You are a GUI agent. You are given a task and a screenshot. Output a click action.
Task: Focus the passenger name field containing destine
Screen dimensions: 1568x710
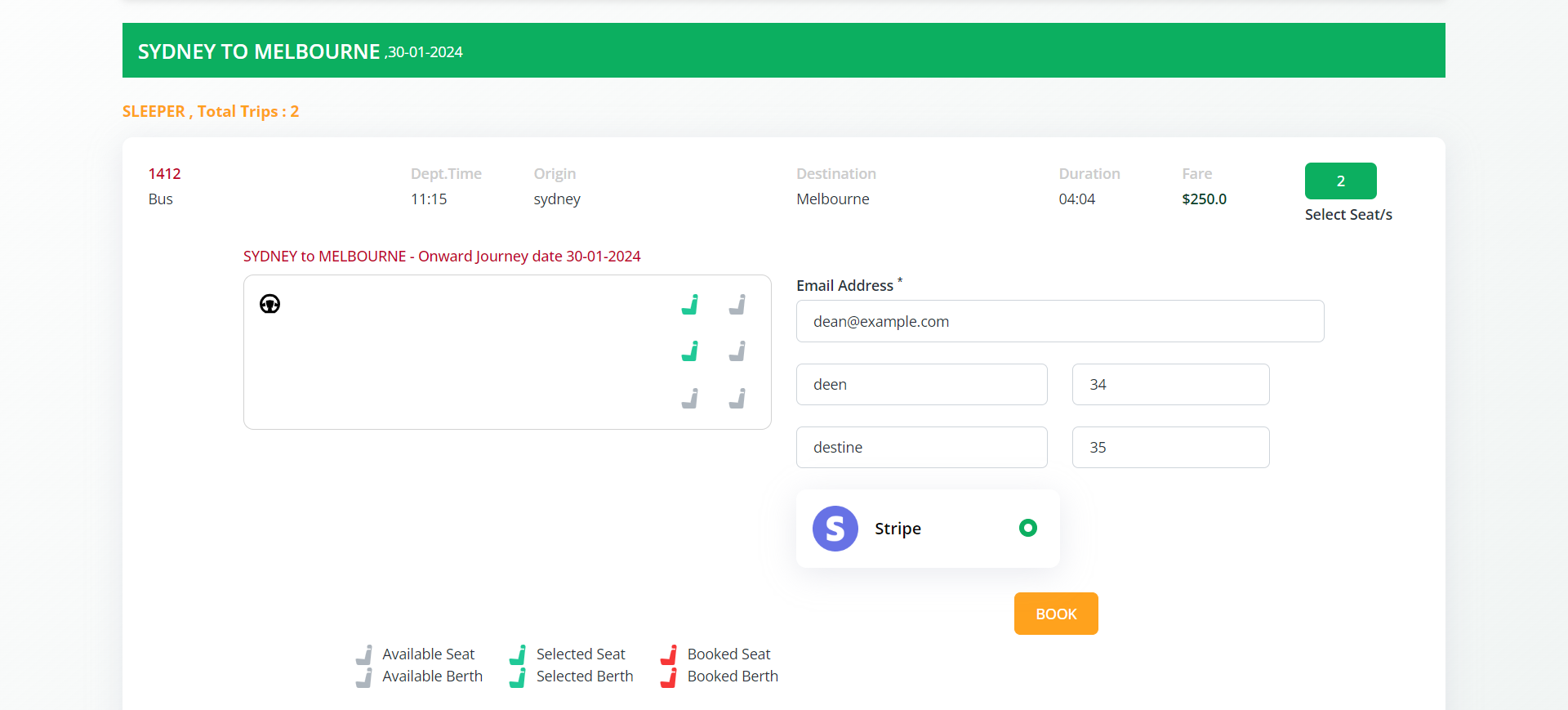coord(921,447)
